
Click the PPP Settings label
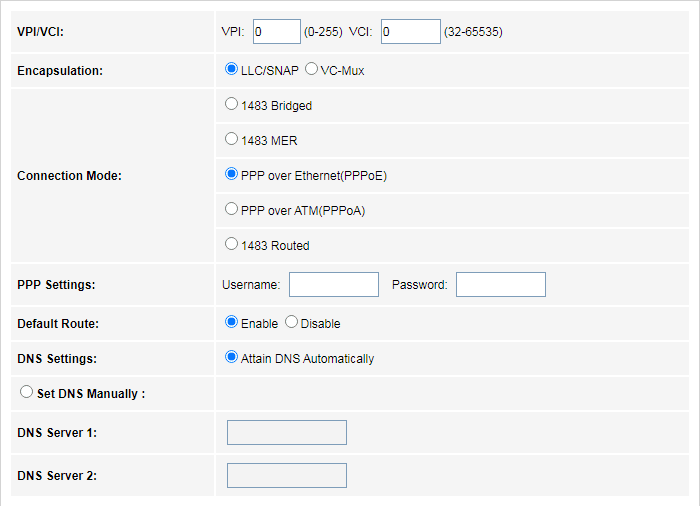(56, 285)
